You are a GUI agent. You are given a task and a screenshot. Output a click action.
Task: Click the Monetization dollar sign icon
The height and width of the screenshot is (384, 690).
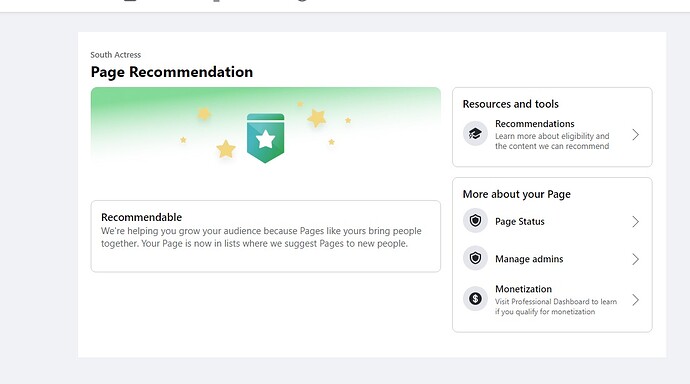point(475,299)
